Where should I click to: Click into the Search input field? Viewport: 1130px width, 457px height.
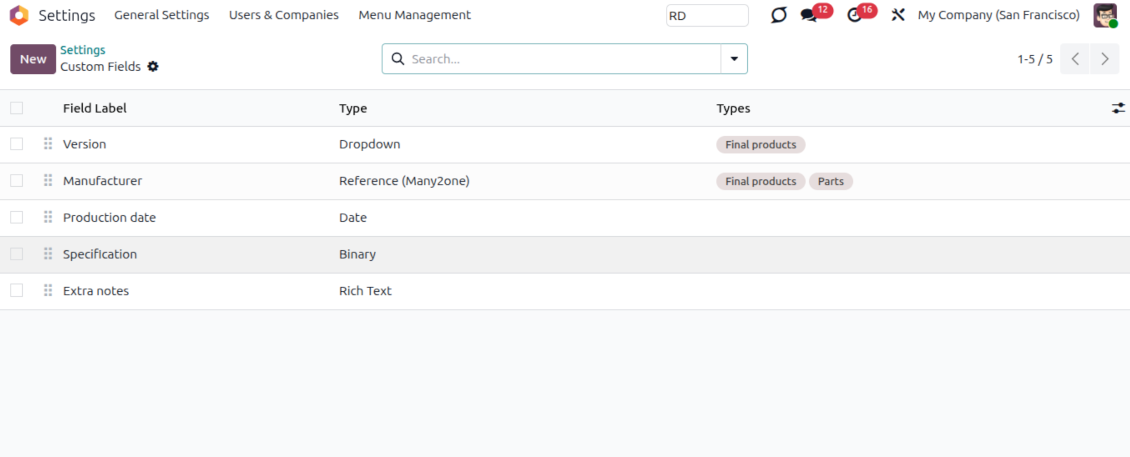coord(560,59)
